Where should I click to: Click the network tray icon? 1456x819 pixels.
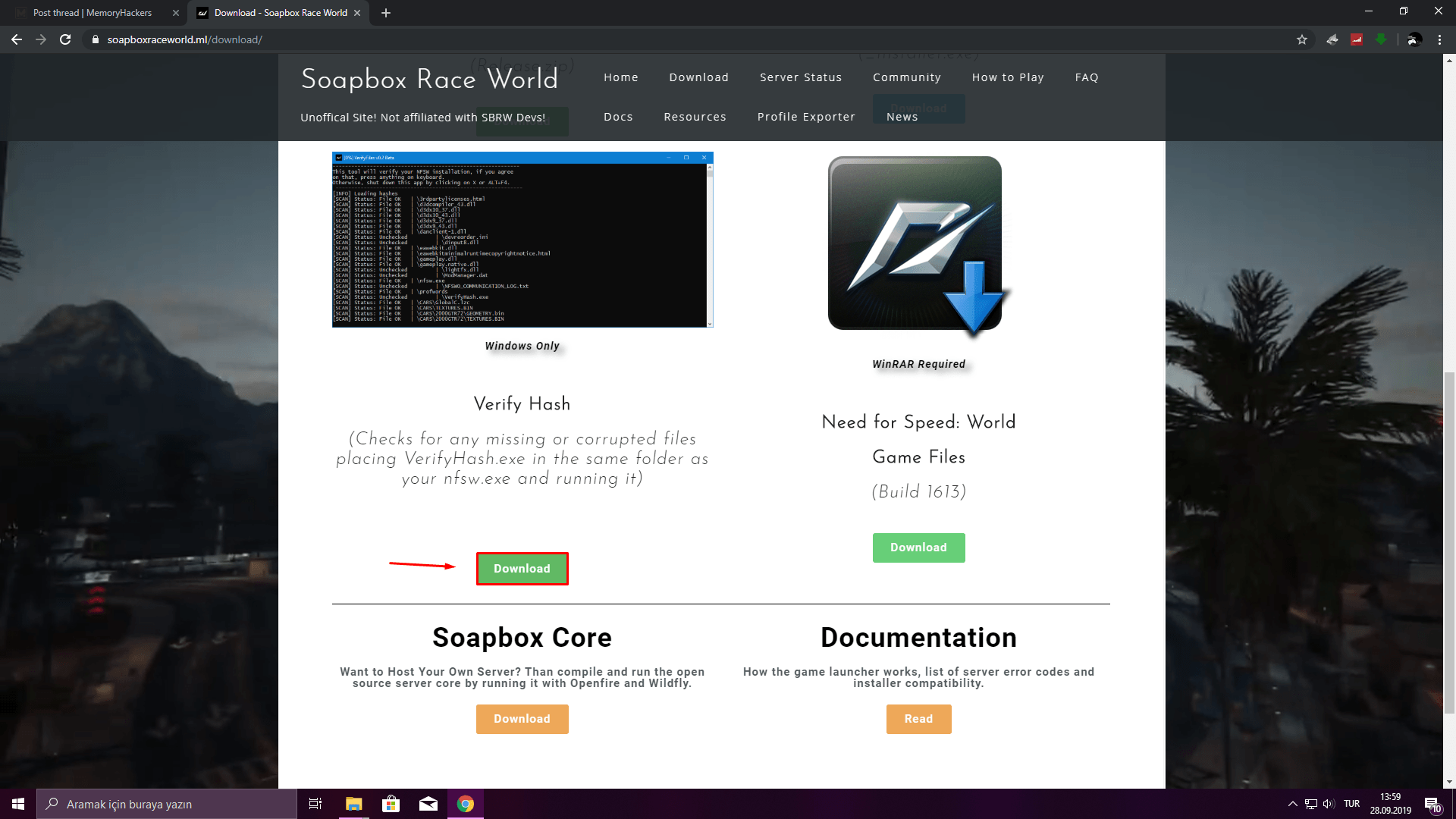click(x=1310, y=804)
